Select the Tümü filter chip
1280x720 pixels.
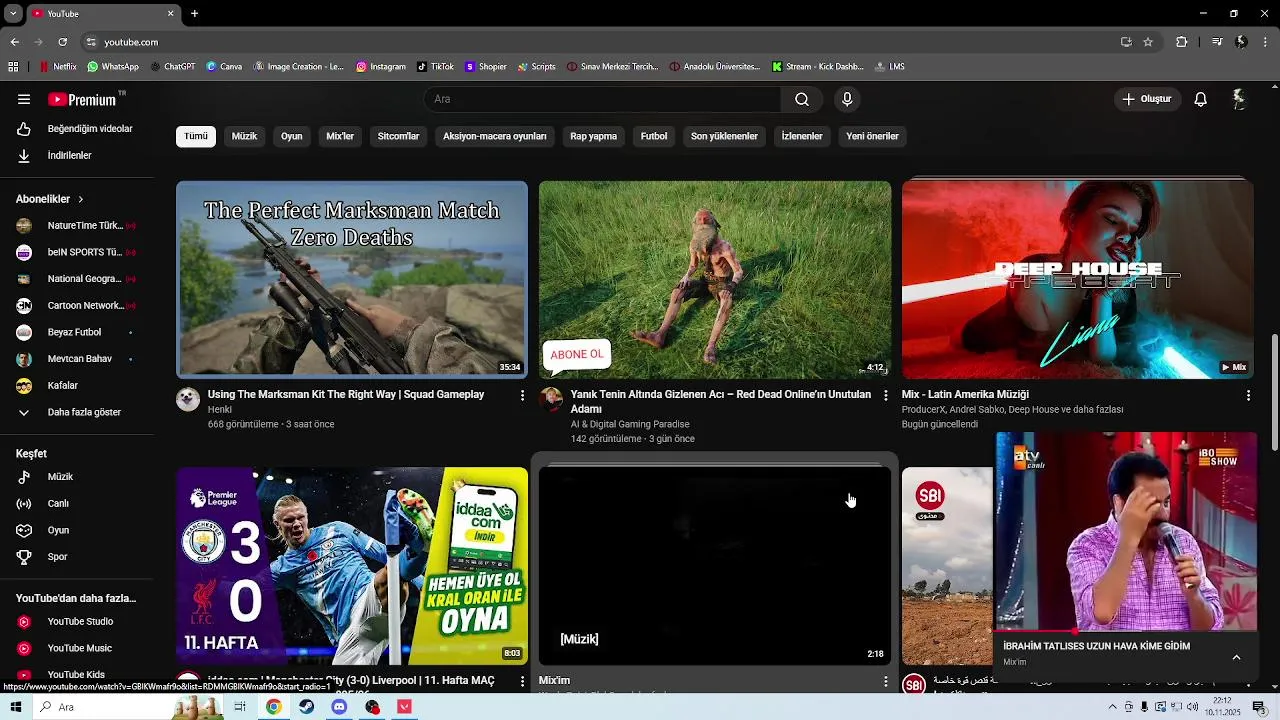tap(196, 136)
